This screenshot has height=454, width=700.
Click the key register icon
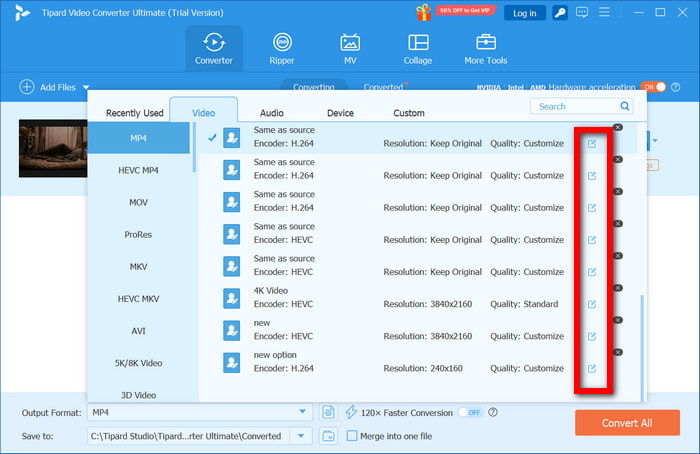[x=561, y=13]
